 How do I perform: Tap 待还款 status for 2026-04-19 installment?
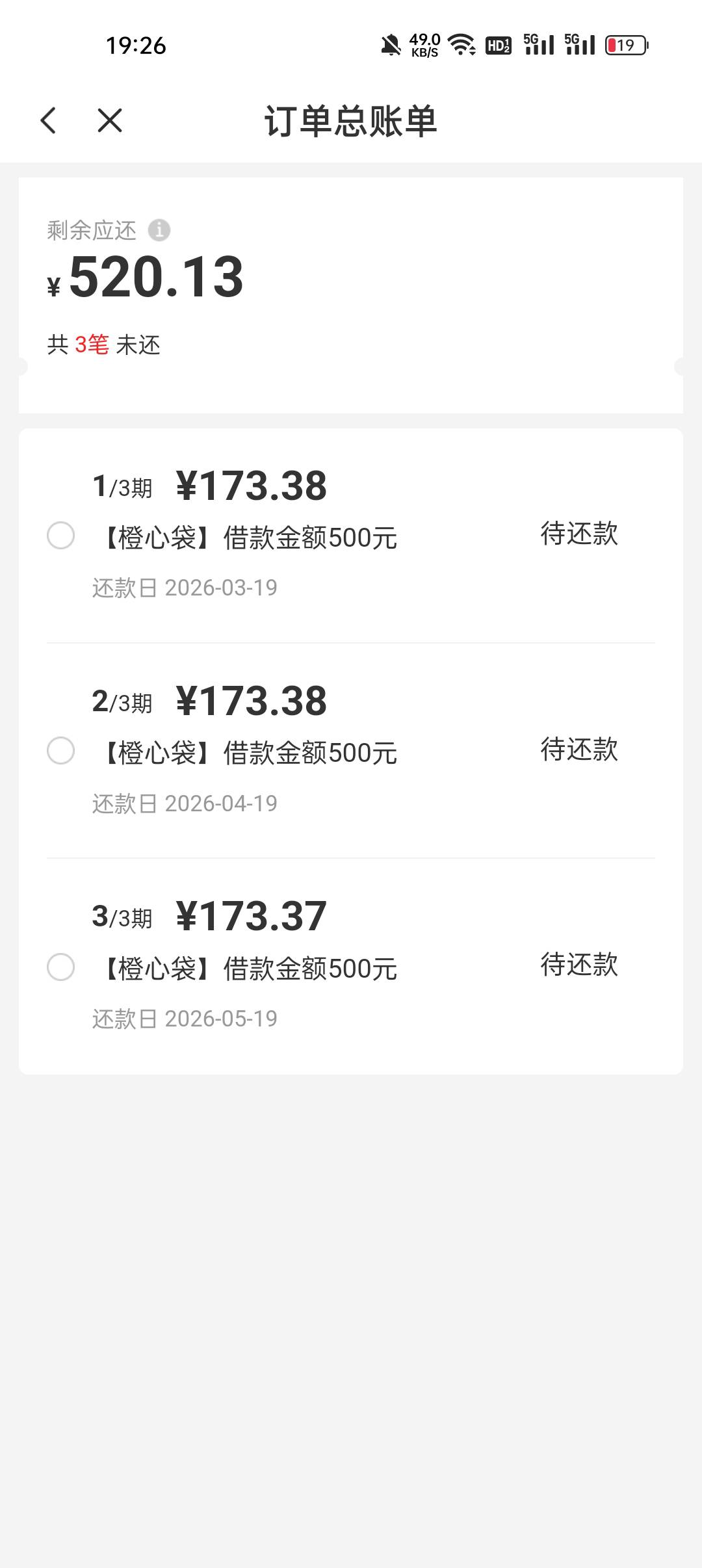point(578,749)
